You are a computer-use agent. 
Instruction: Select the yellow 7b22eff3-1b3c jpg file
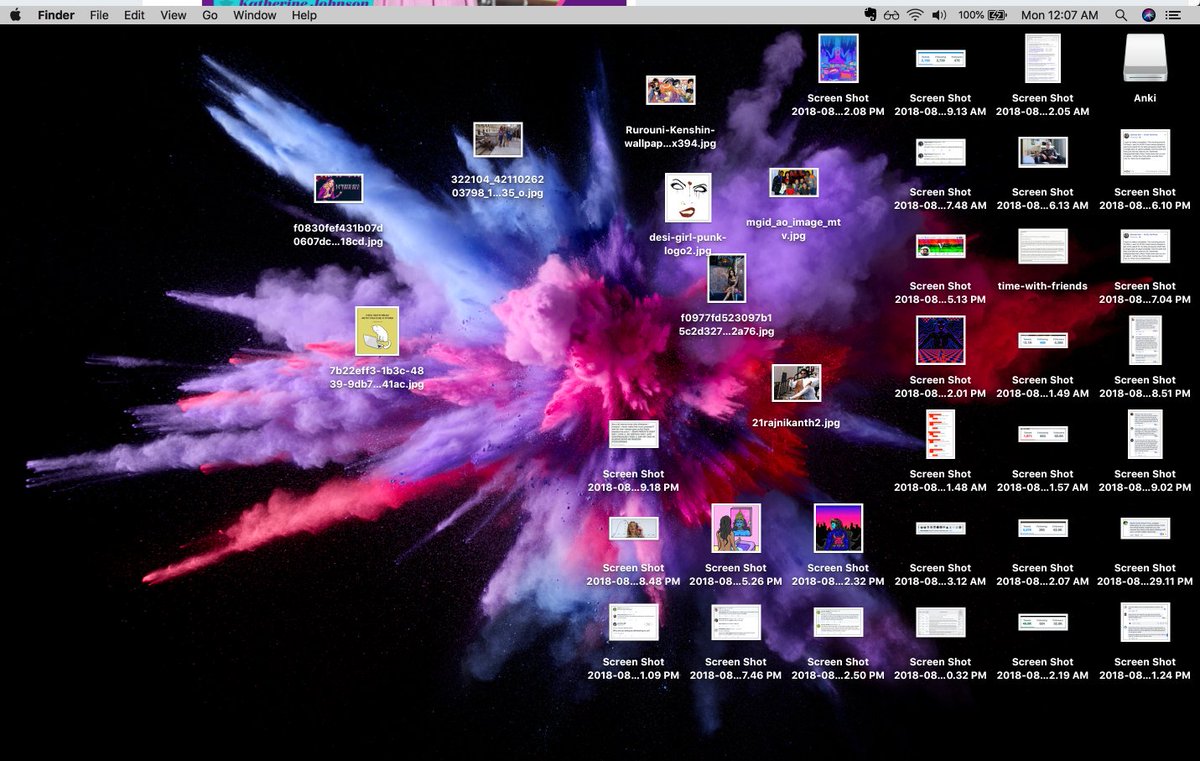click(377, 332)
